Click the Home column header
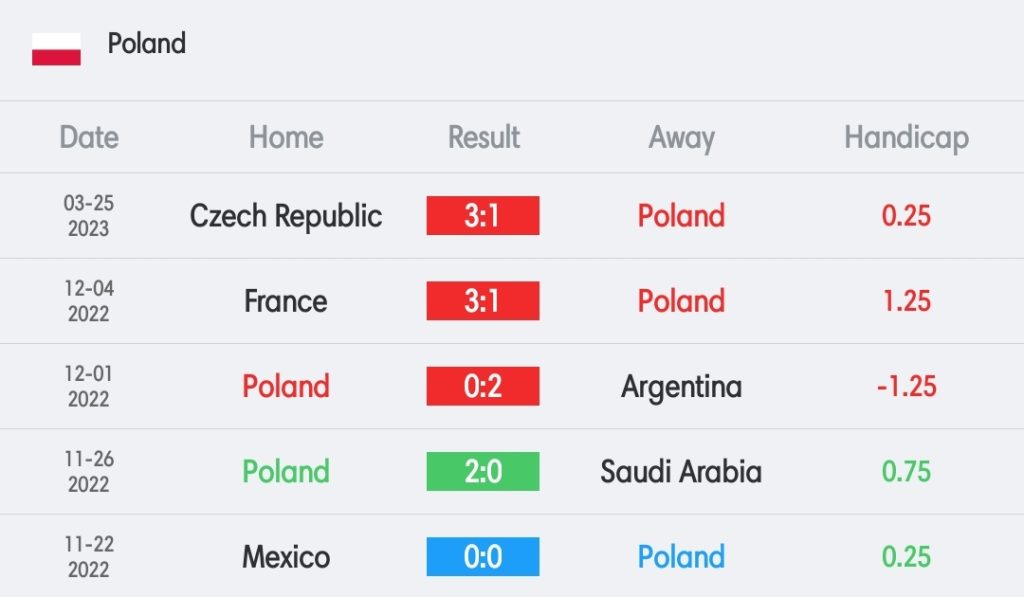Screen dimensions: 1024x597 click(286, 137)
